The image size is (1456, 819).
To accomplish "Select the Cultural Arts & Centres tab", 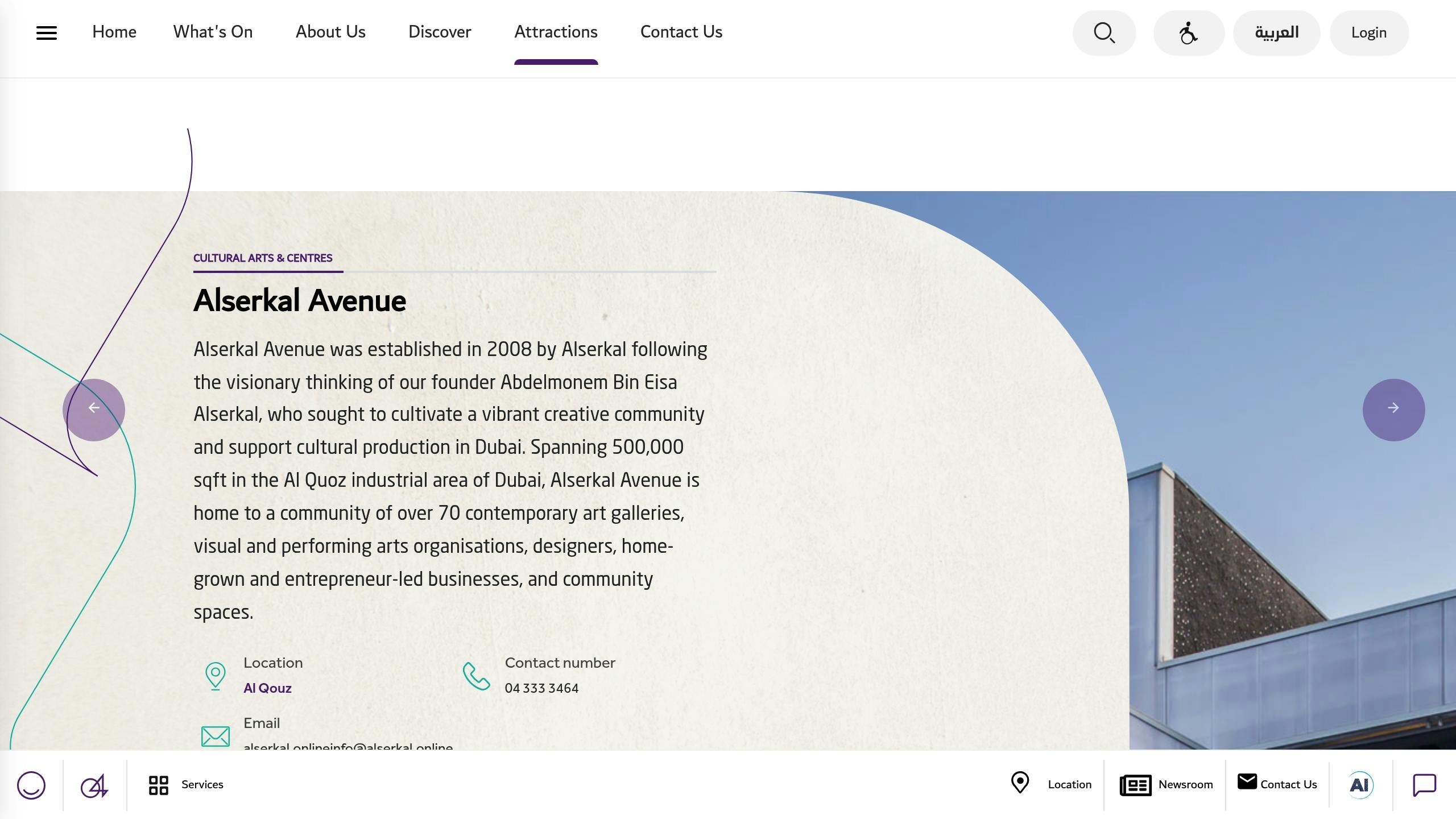I will click(263, 258).
